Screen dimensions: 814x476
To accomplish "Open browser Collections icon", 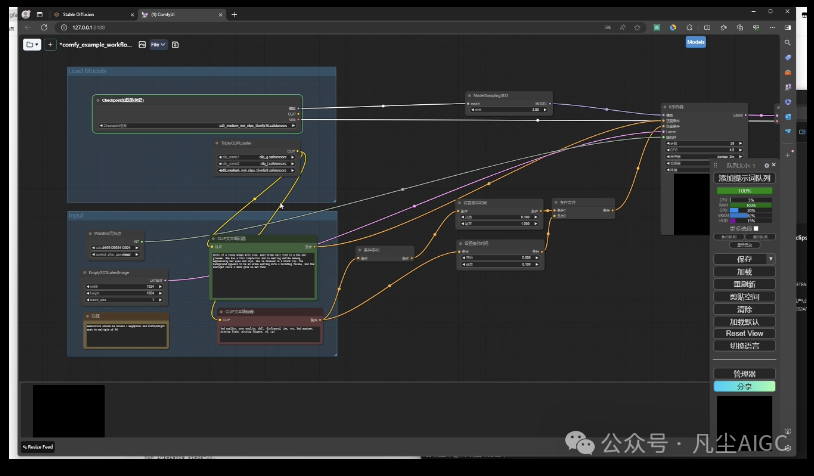I will point(740,28).
